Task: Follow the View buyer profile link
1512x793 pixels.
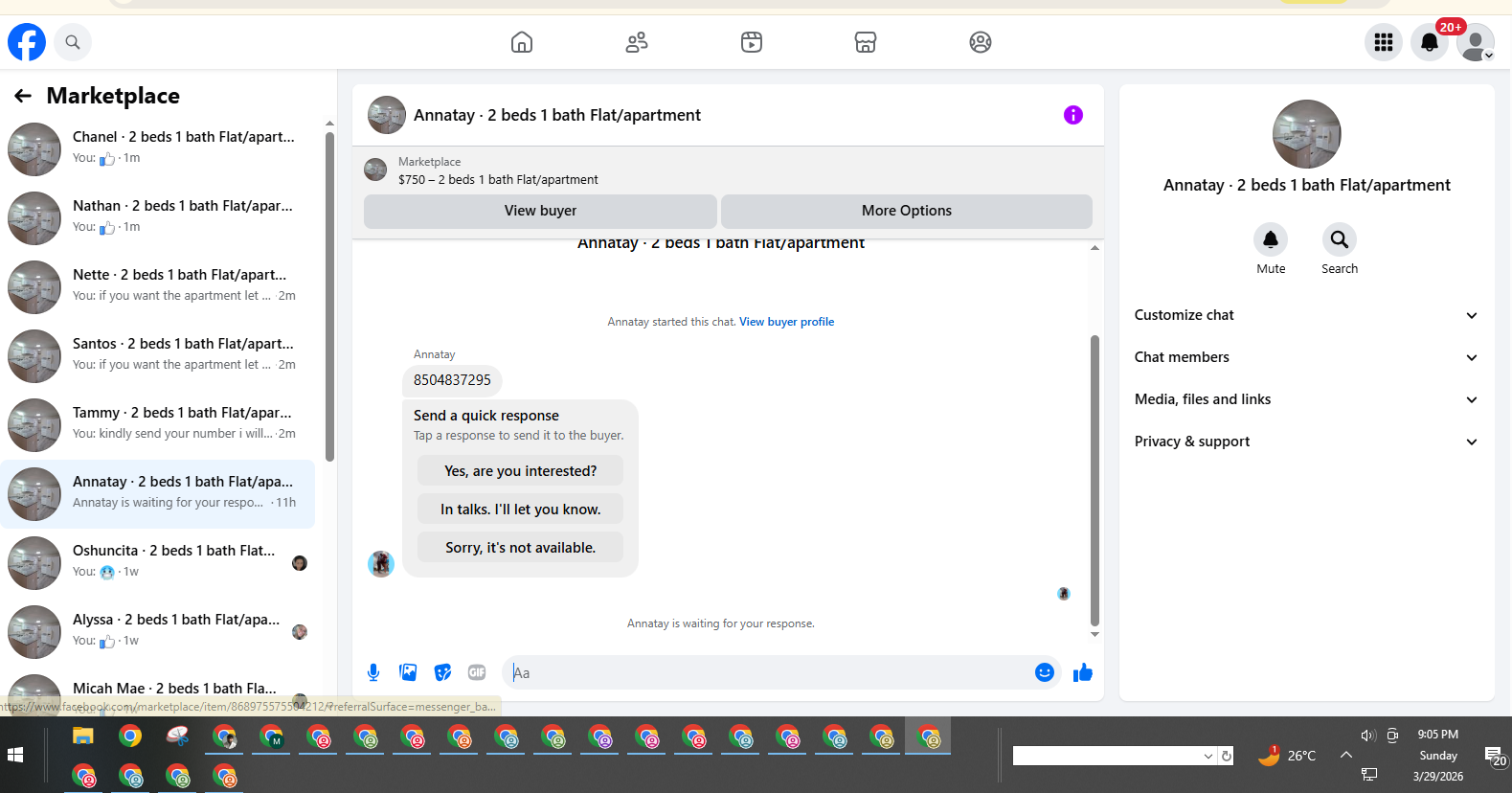Action: pyautogui.click(x=786, y=322)
